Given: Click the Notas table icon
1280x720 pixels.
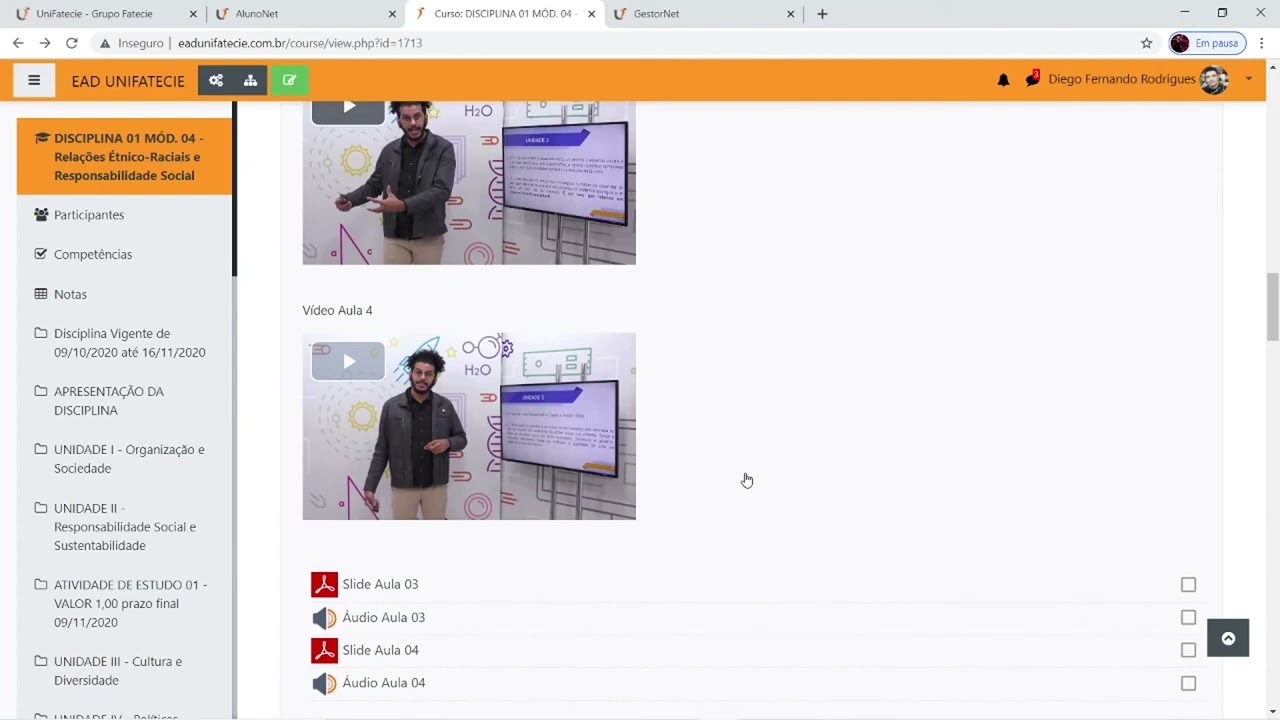Looking at the screenshot, I should [x=41, y=294].
